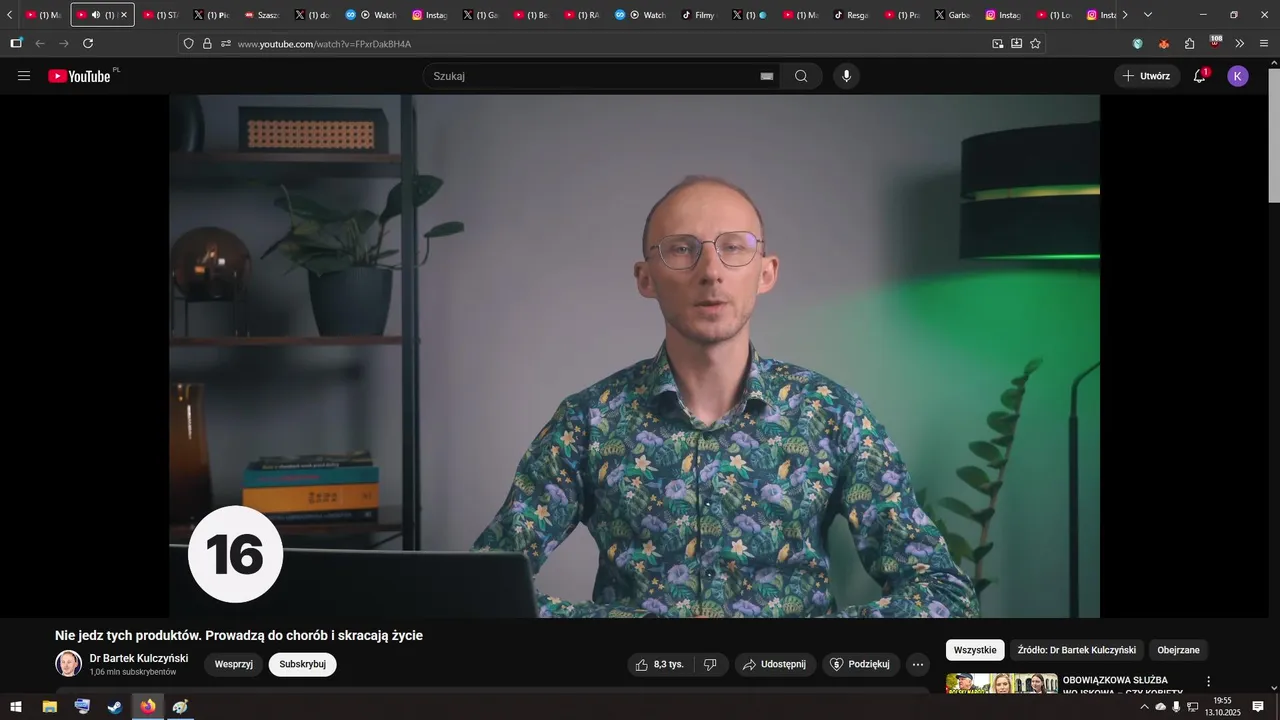
Task: Switch to the Resgat TikTok tab
Action: click(851, 15)
